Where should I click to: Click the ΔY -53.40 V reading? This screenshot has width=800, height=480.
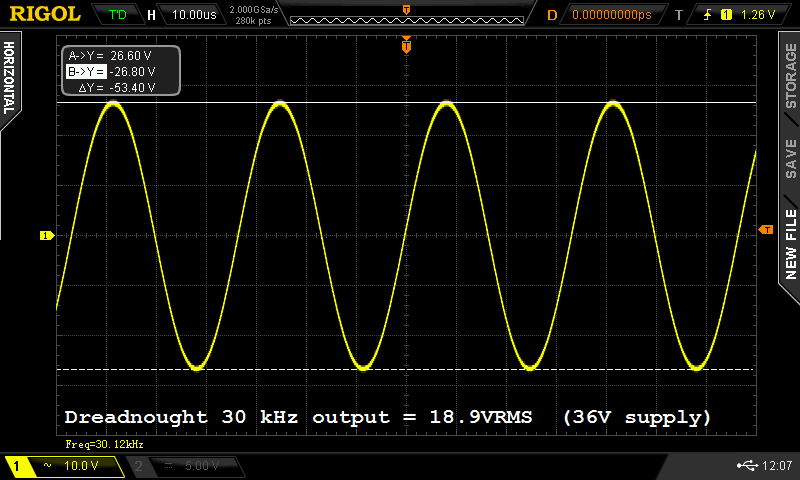[117, 88]
